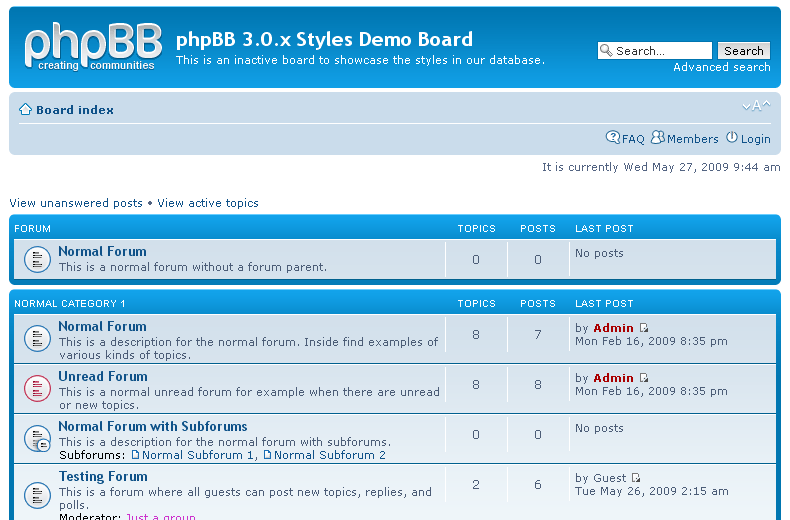This screenshot has height=520, width=790.
Task: Click the Members people icon
Action: 657,137
